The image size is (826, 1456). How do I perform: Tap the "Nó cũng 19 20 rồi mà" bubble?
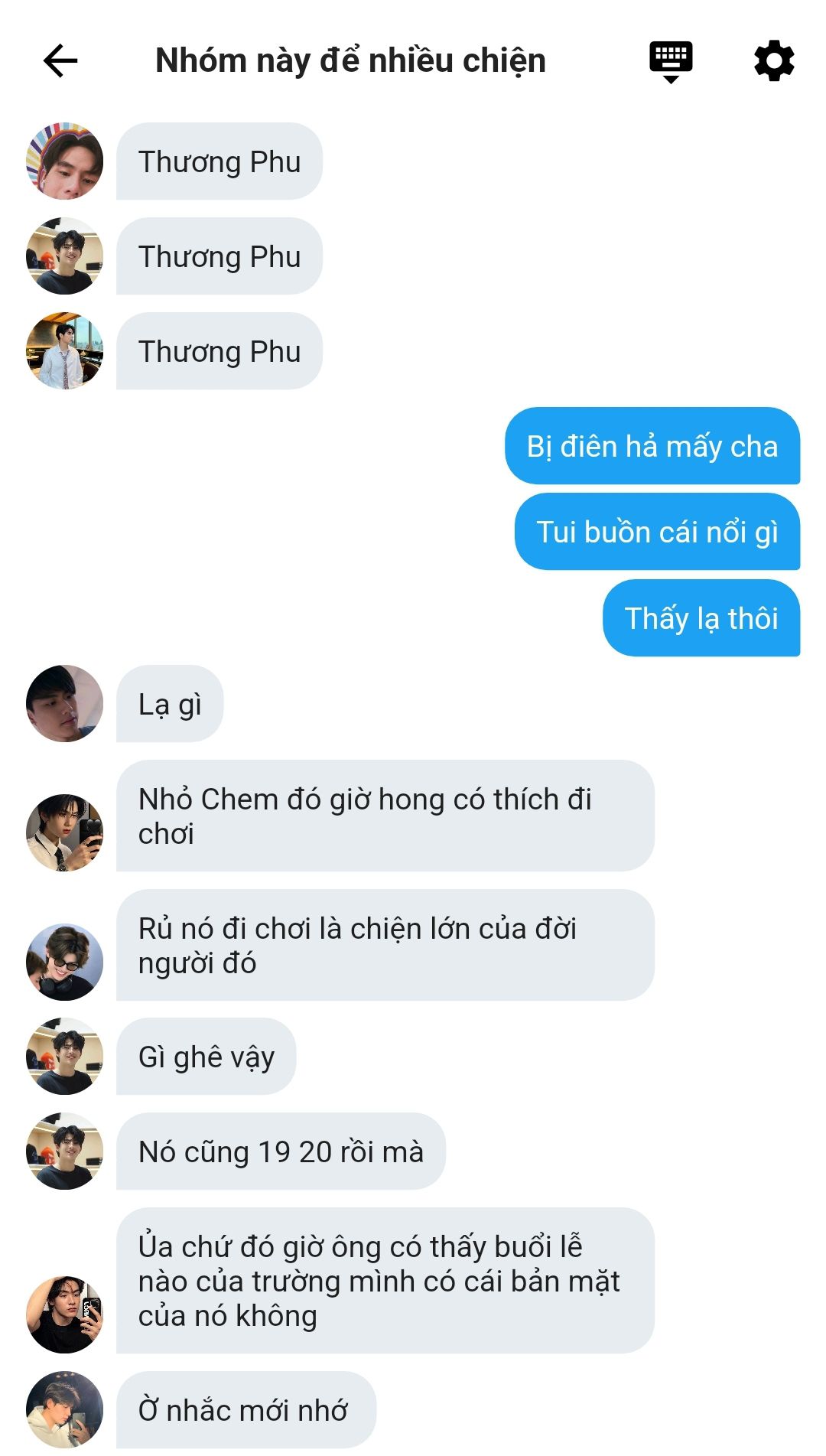click(281, 1151)
